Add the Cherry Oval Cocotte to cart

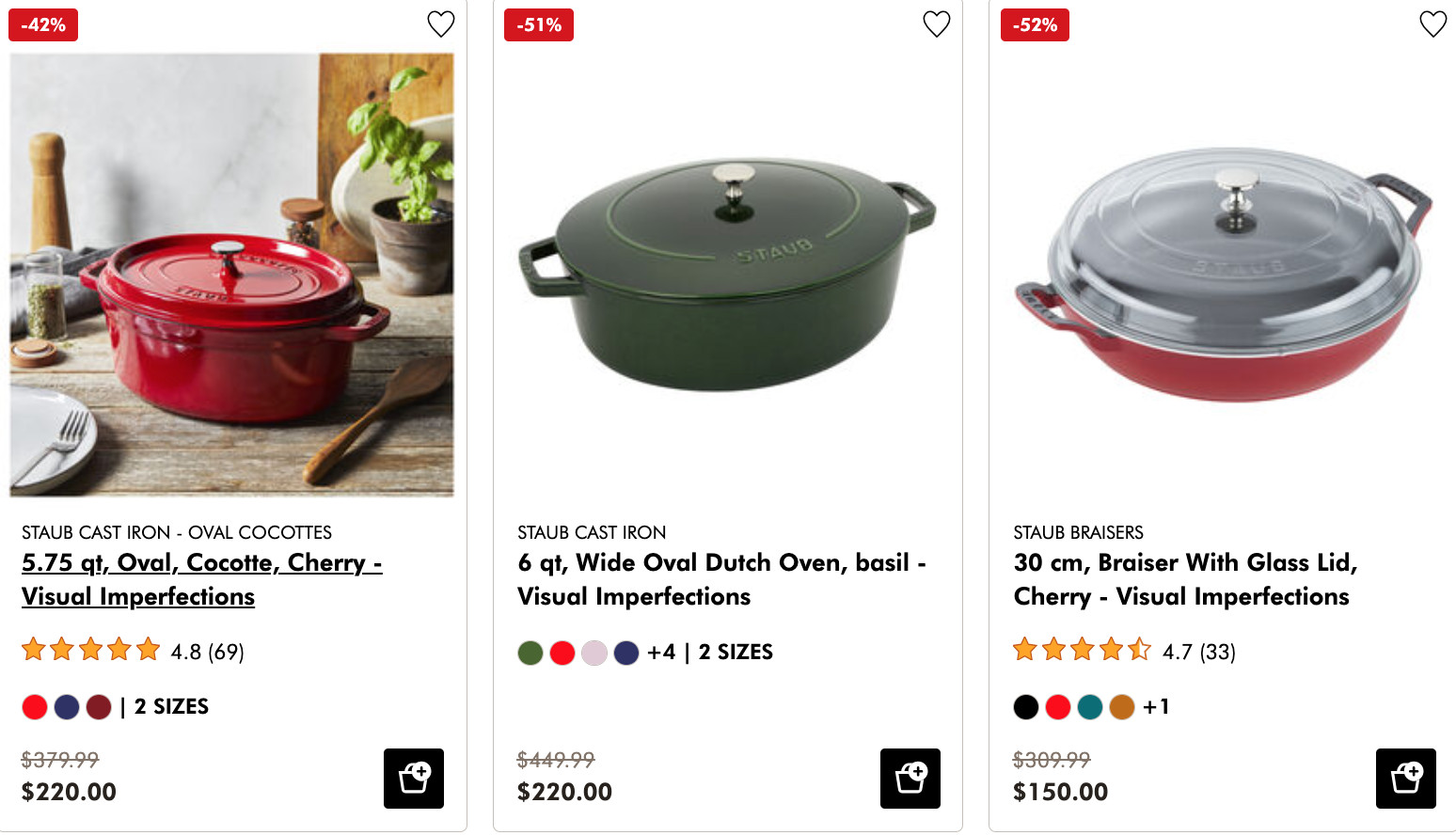point(414,779)
